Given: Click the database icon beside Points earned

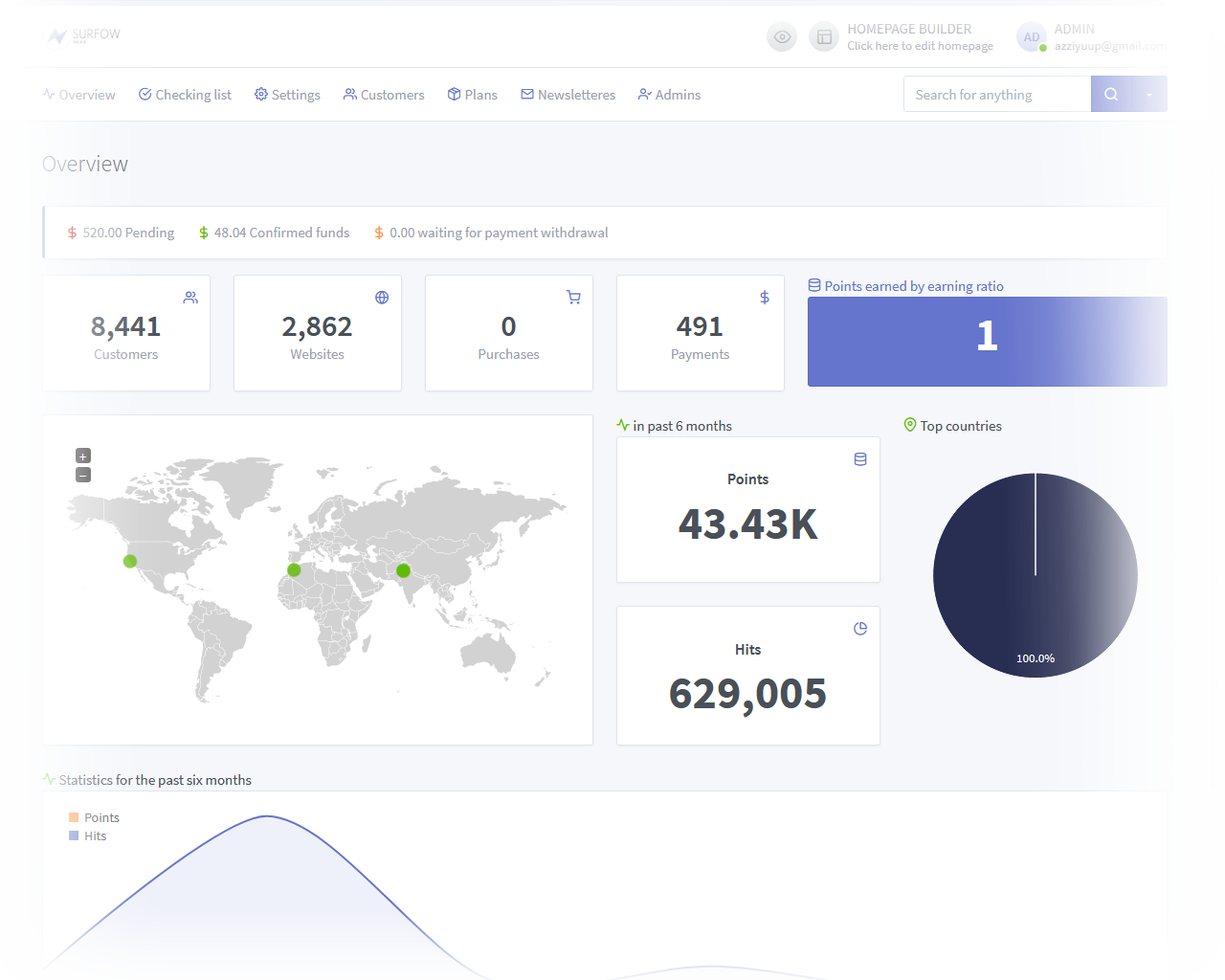Looking at the screenshot, I should point(814,285).
